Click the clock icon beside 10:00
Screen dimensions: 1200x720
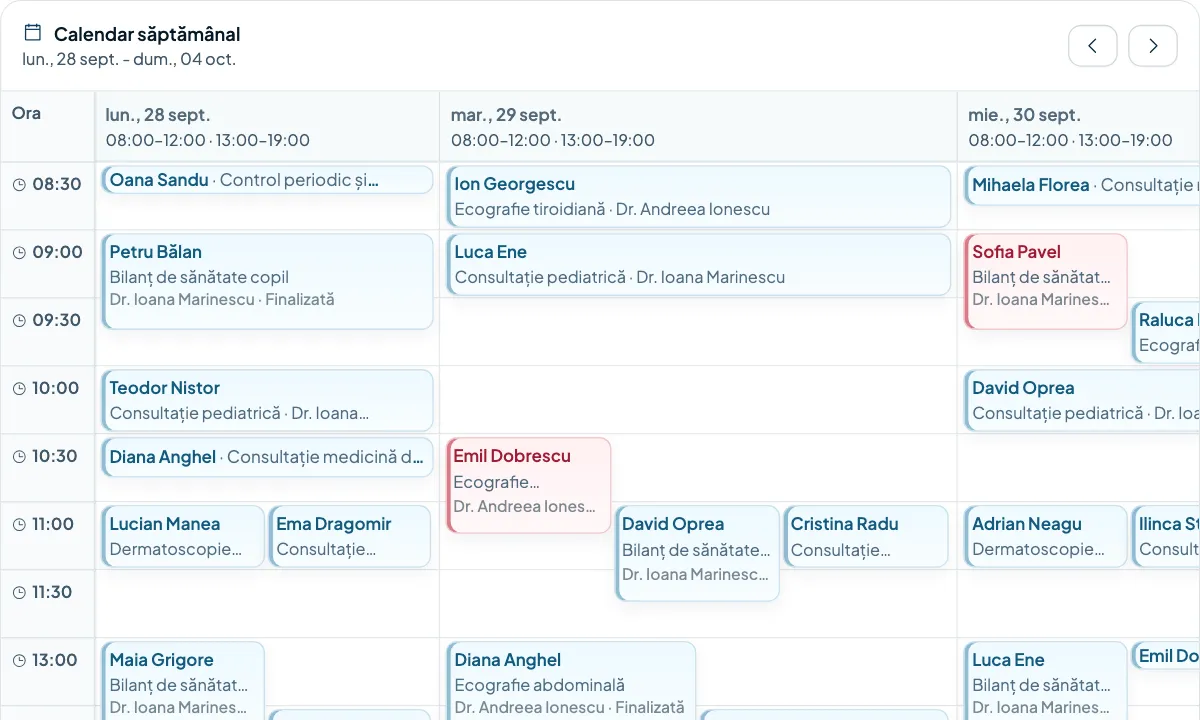pos(19,388)
